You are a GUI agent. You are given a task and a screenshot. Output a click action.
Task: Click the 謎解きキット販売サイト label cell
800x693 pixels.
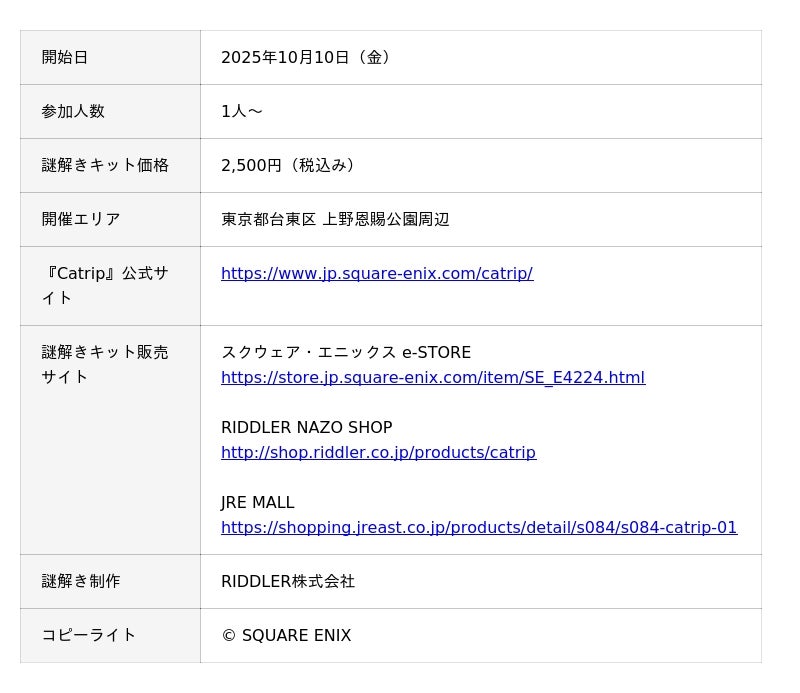click(105, 364)
